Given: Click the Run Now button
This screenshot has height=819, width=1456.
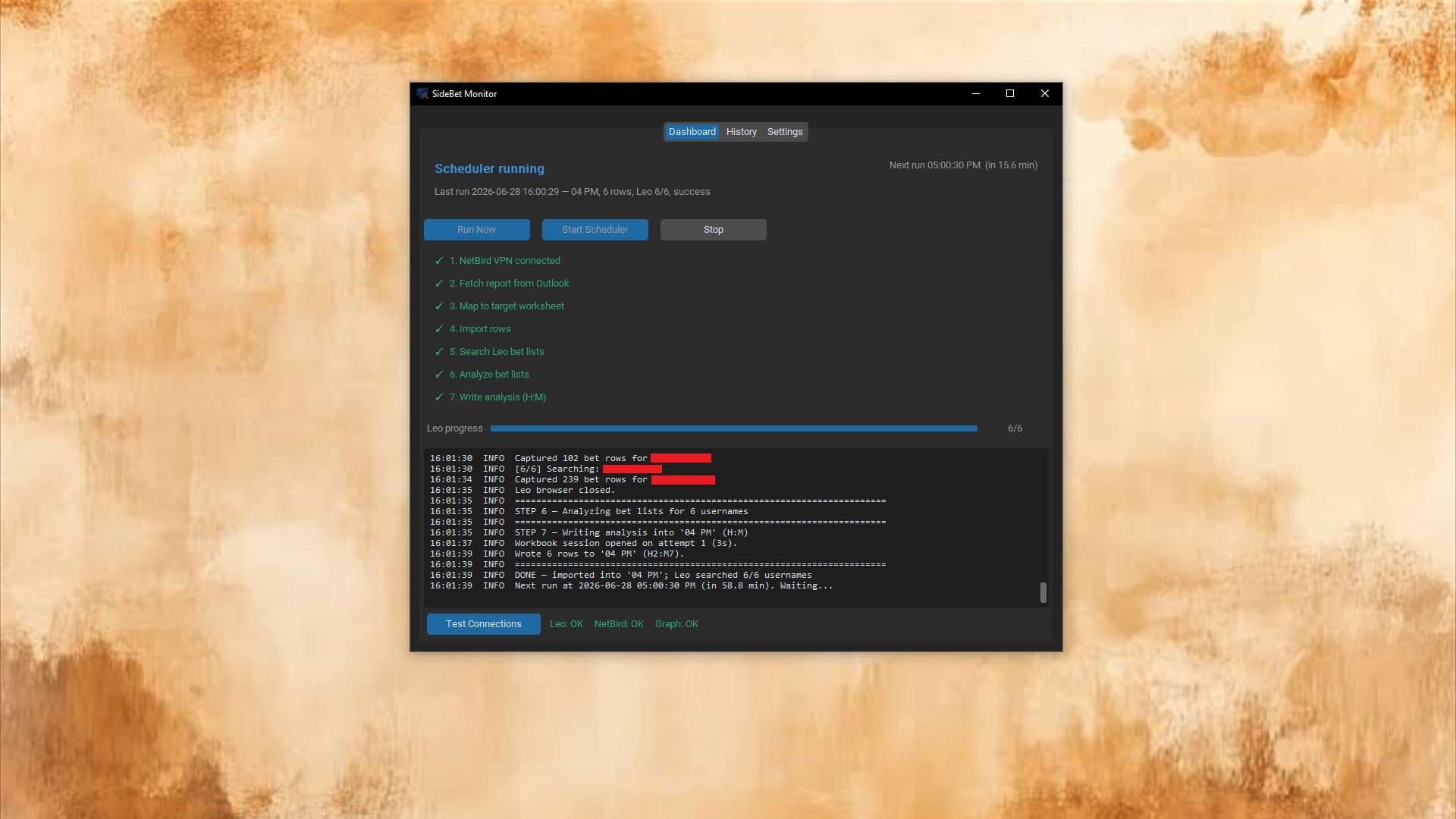Looking at the screenshot, I should point(476,230).
